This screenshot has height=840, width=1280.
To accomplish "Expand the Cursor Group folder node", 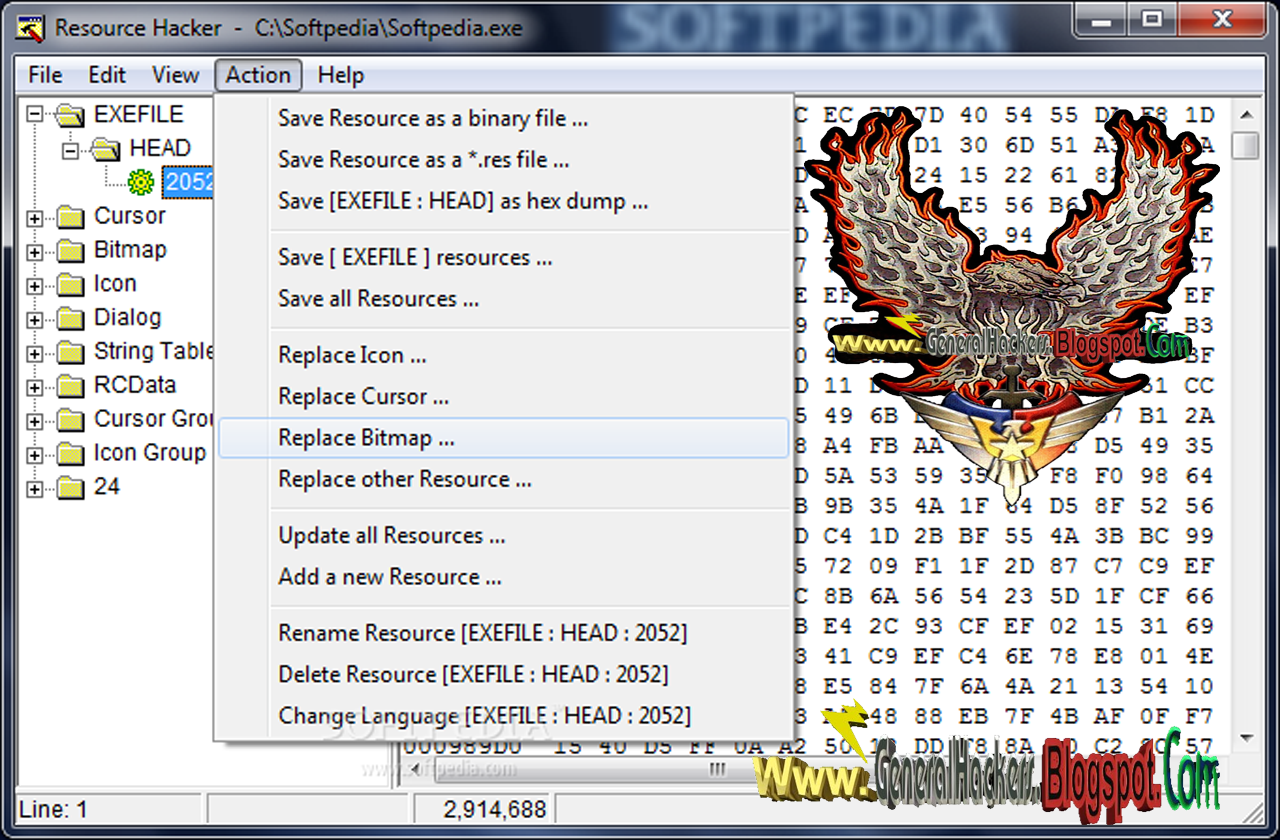I will coord(35,421).
